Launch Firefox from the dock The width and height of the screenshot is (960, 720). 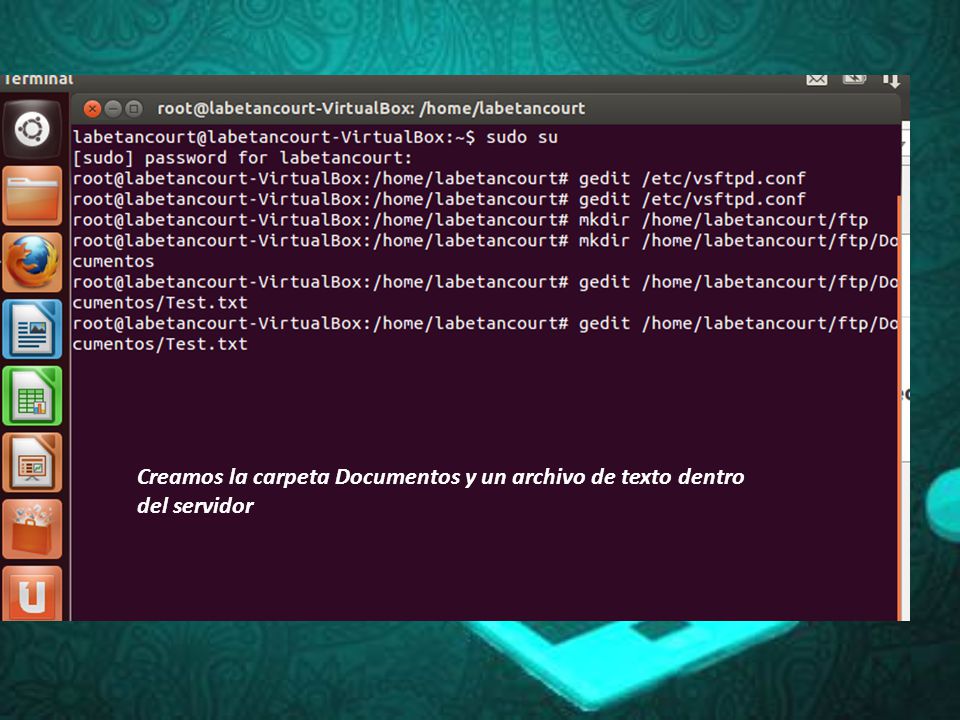point(32,262)
